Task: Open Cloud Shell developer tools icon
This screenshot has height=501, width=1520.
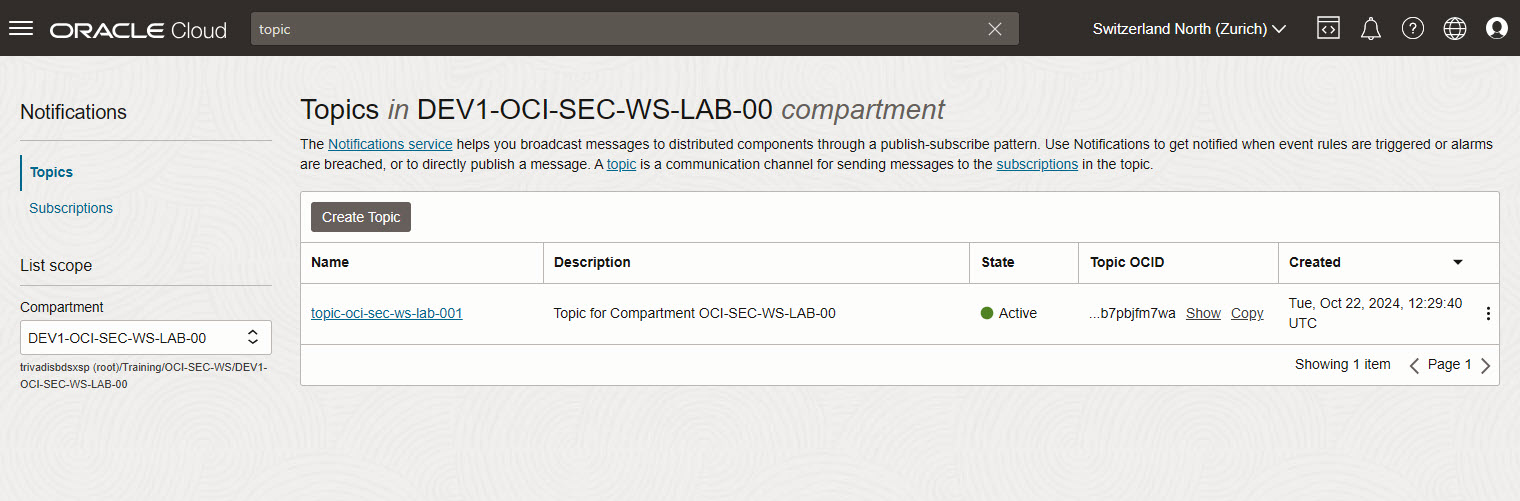Action: (x=1328, y=28)
